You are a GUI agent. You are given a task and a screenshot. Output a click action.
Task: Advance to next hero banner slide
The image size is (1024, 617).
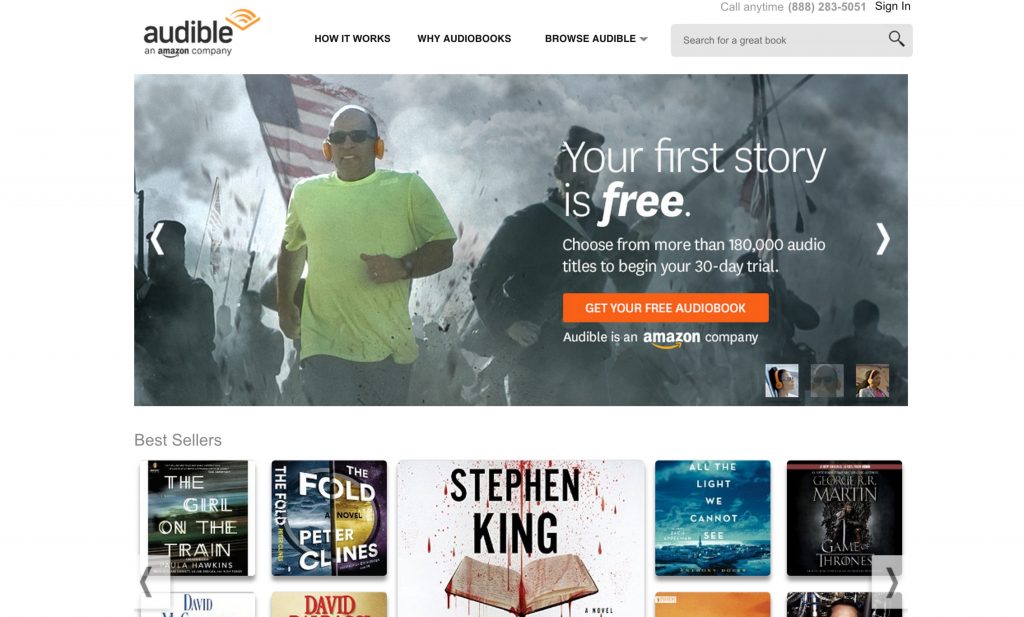(x=883, y=239)
